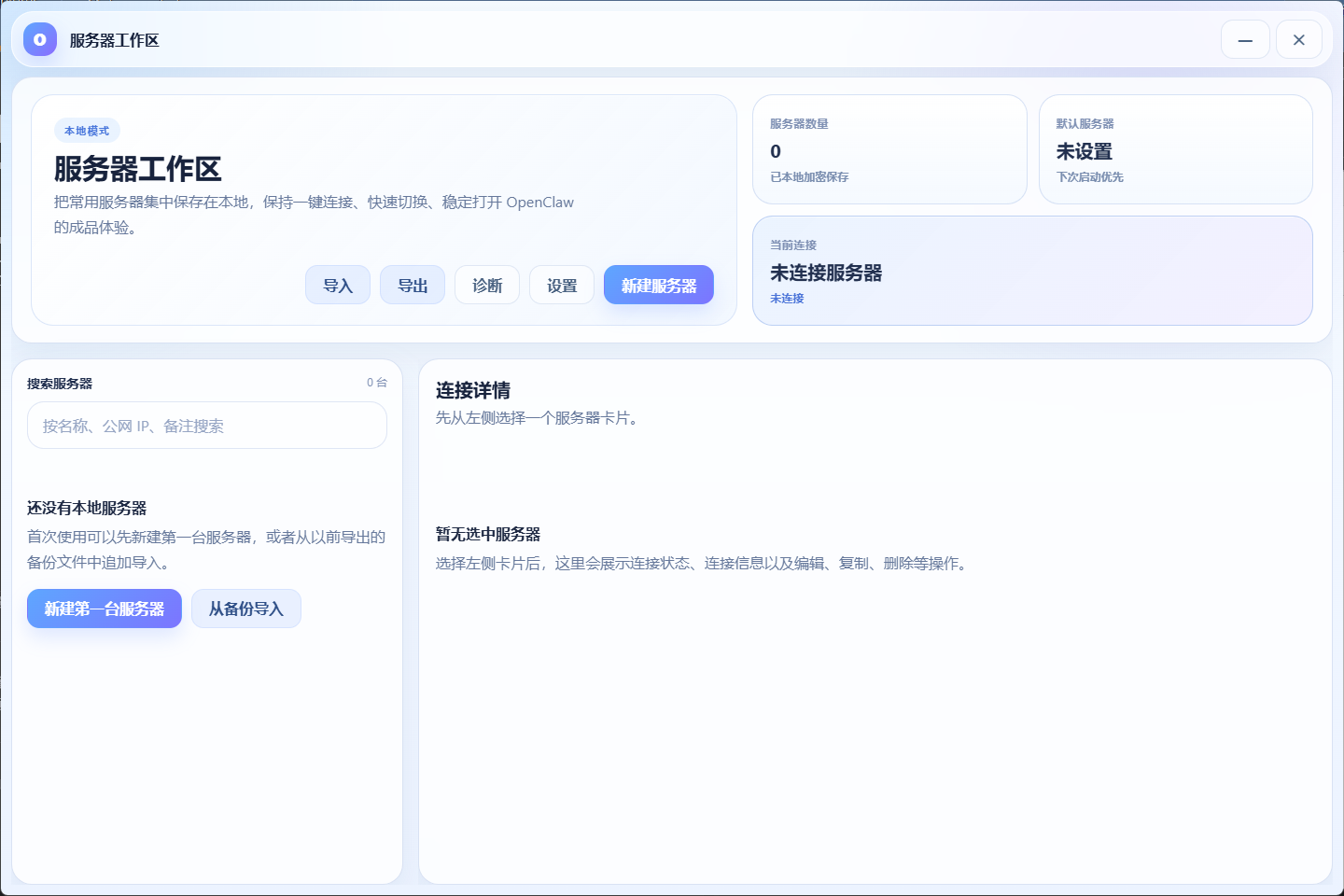The height and width of the screenshot is (896, 1344).
Task: Click the 导出 (Export) button
Action: (x=412, y=285)
